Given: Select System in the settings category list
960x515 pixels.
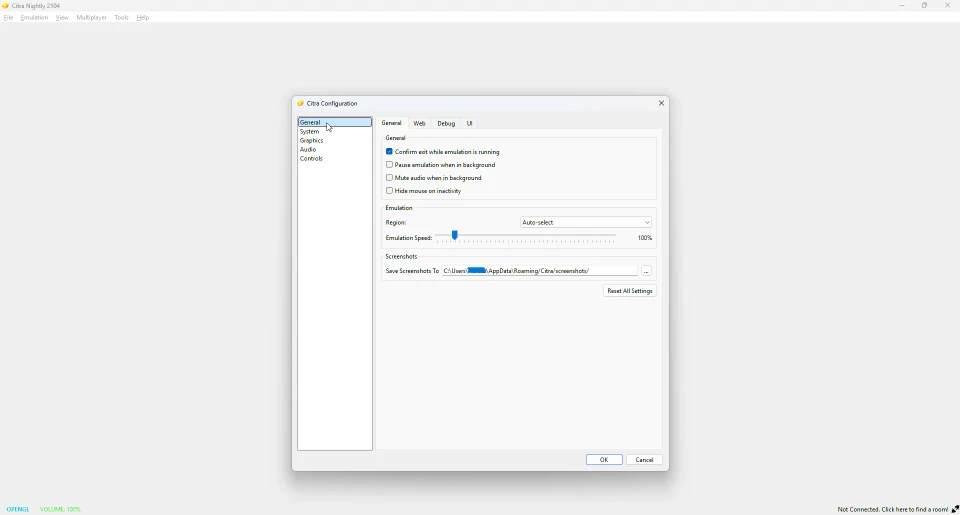Looking at the screenshot, I should (334, 131).
